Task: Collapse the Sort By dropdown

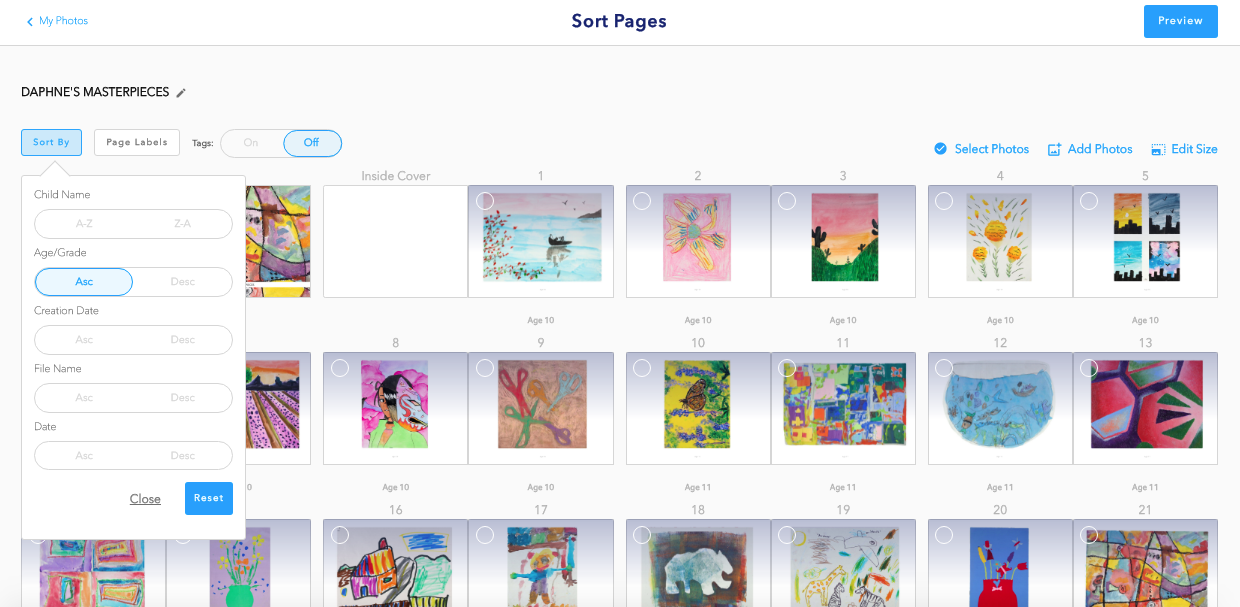Action: pos(51,142)
